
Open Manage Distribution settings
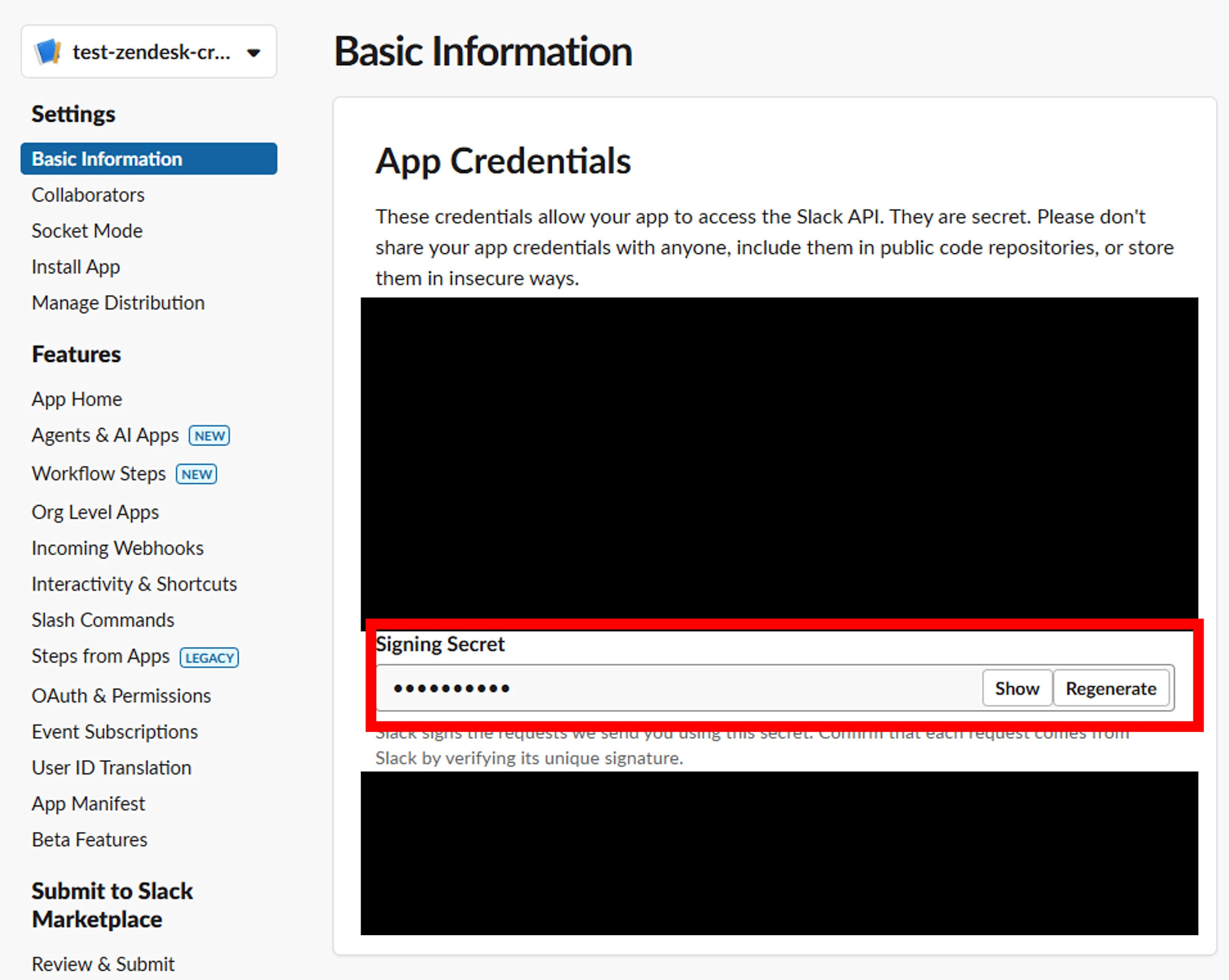(118, 303)
